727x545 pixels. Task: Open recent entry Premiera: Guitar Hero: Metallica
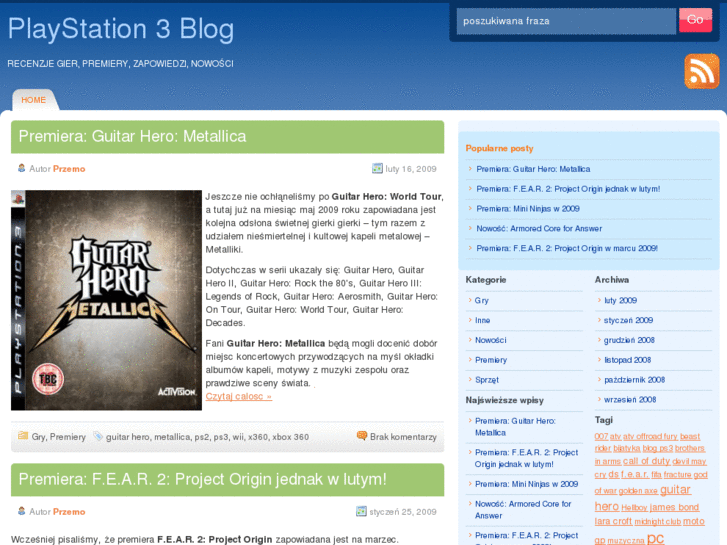coord(515,427)
